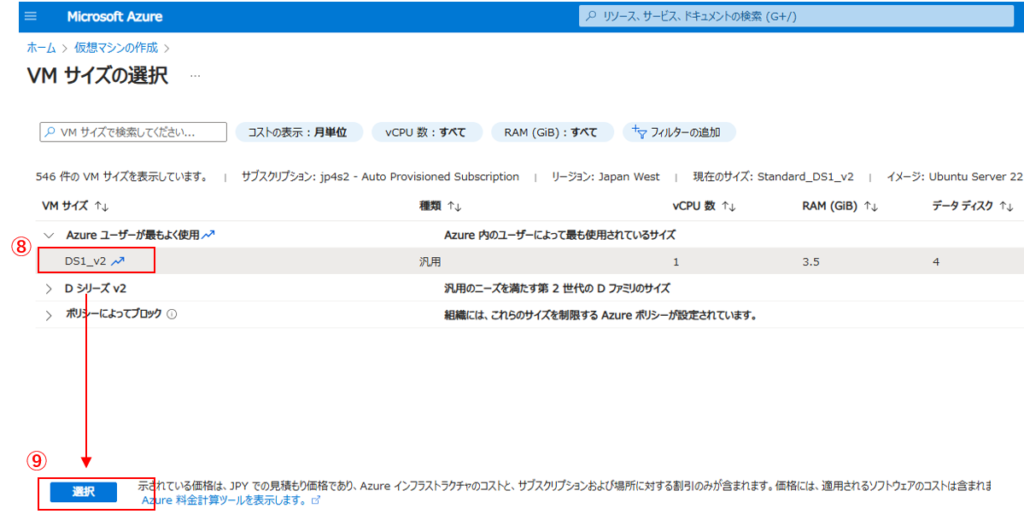Screen dimensions: 1024x520
Task: Click Azure 内のユーザーによって最も使用されているサイズ text
Action: click(x=560, y=235)
